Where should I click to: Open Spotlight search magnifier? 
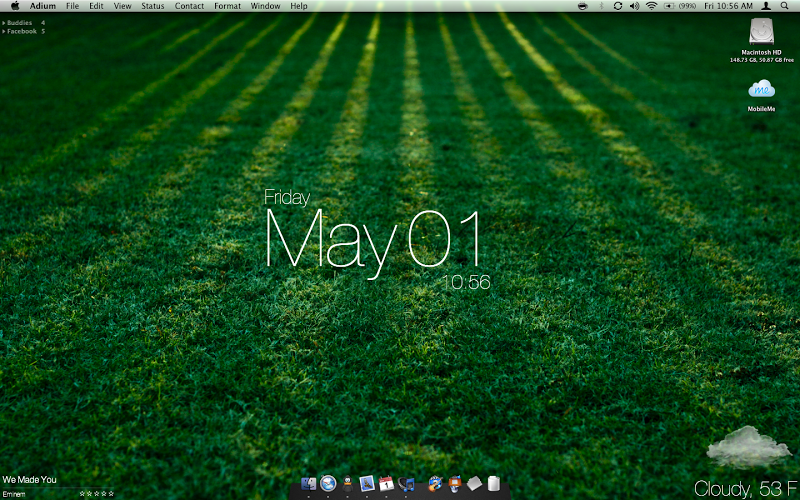pyautogui.click(x=784, y=6)
